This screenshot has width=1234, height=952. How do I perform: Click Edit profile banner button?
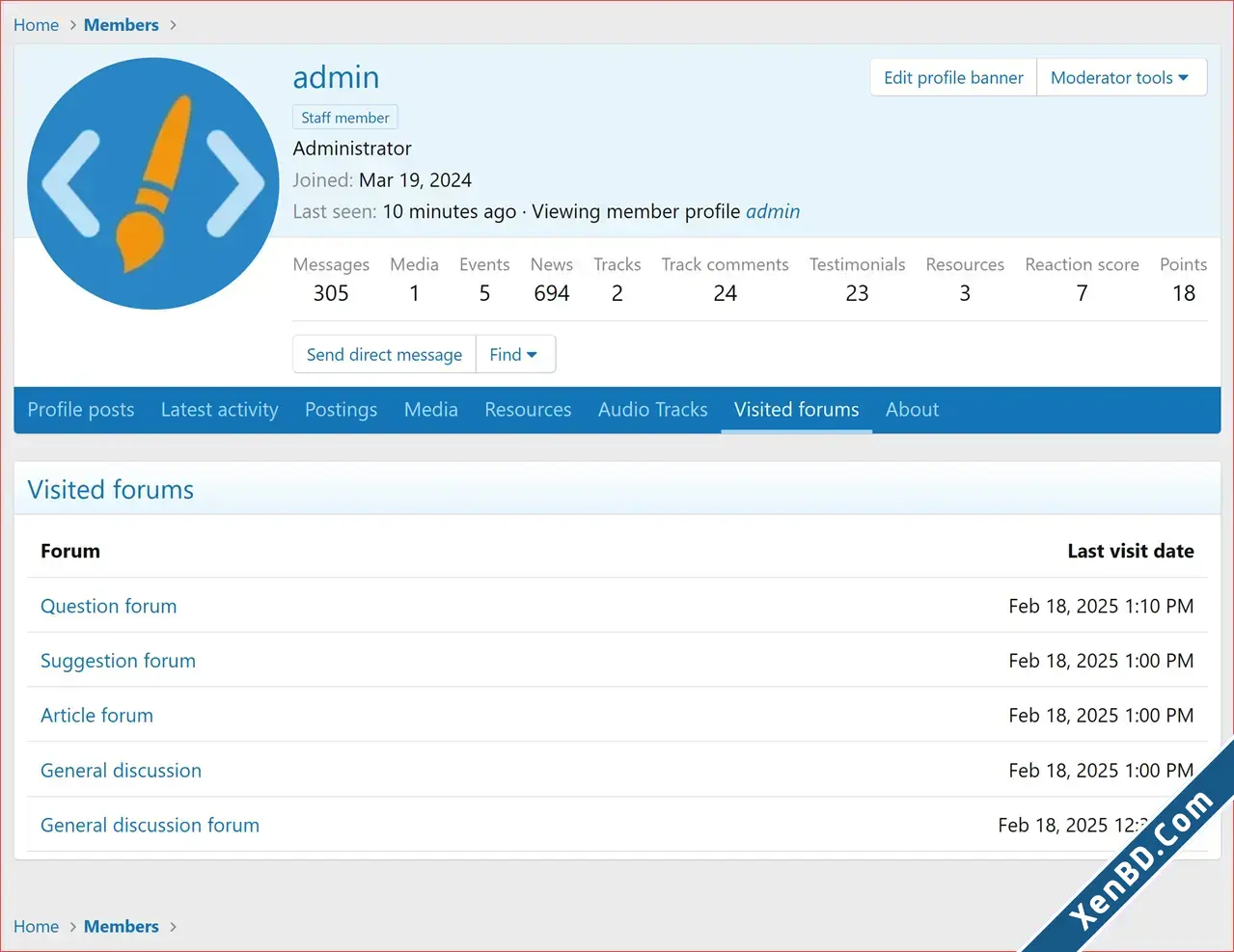click(x=953, y=78)
